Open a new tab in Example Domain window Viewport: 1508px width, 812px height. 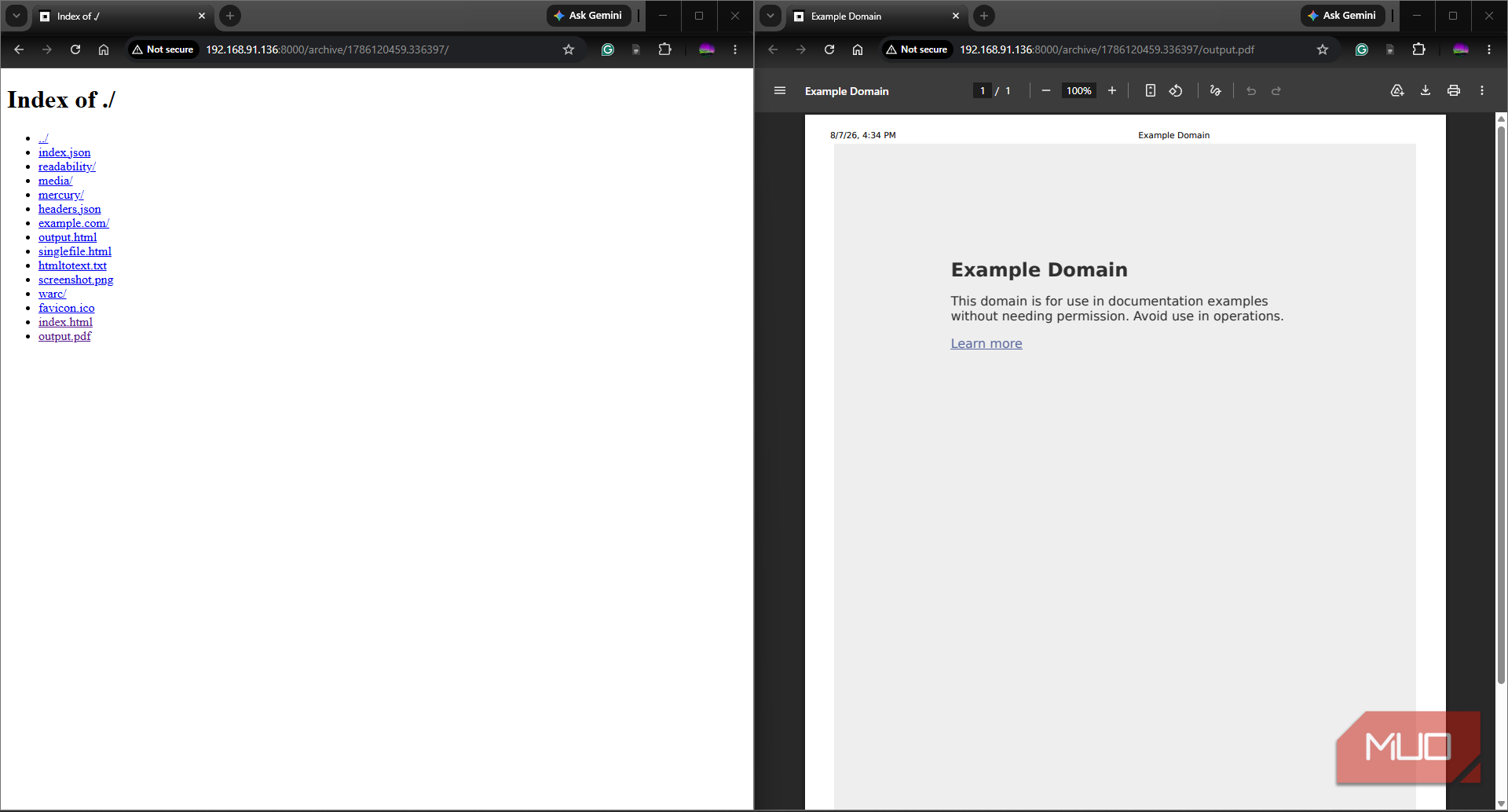pyautogui.click(x=984, y=16)
